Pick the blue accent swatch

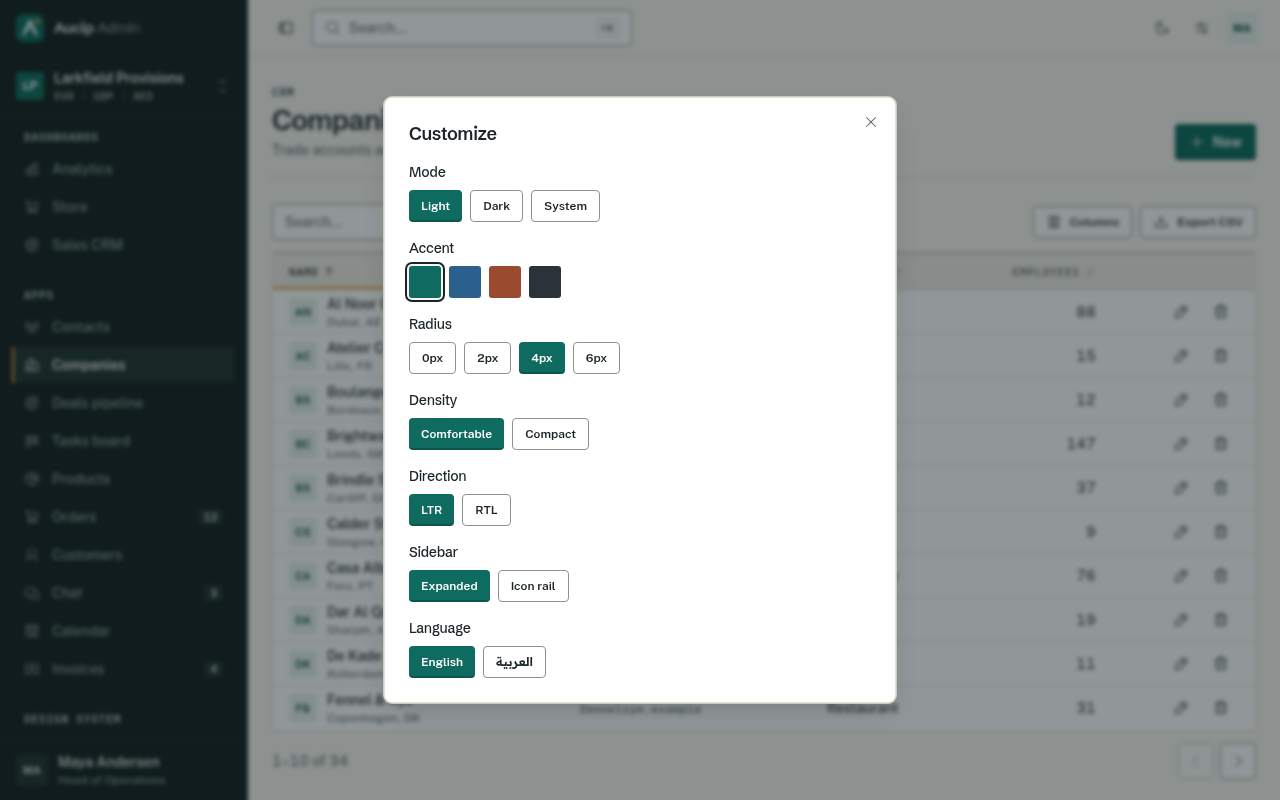tap(465, 282)
